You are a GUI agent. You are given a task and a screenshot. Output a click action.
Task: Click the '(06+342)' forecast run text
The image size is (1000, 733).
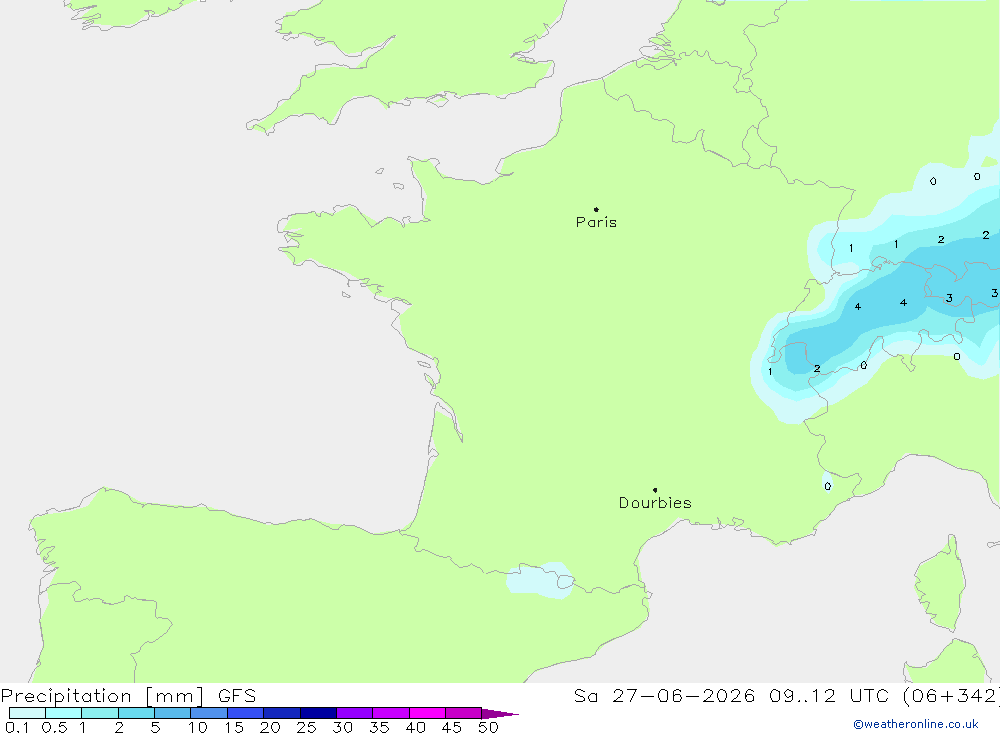951,696
